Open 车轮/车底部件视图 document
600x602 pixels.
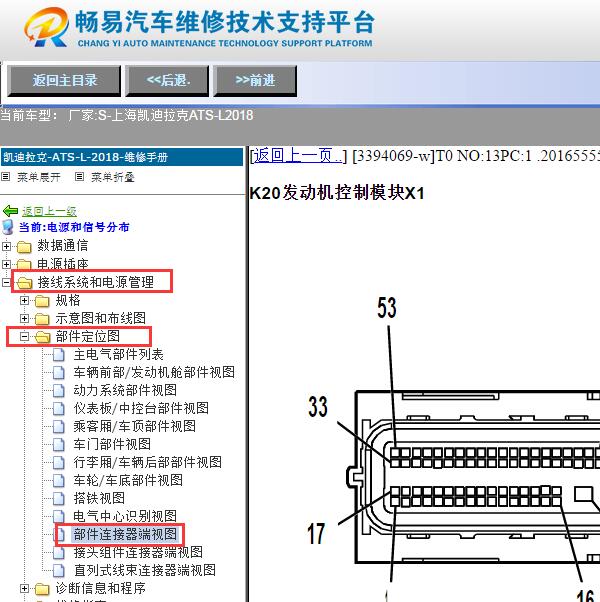click(x=128, y=480)
